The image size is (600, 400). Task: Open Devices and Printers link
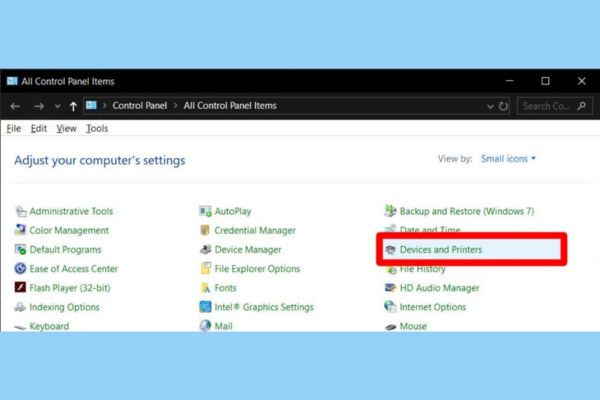click(441, 250)
